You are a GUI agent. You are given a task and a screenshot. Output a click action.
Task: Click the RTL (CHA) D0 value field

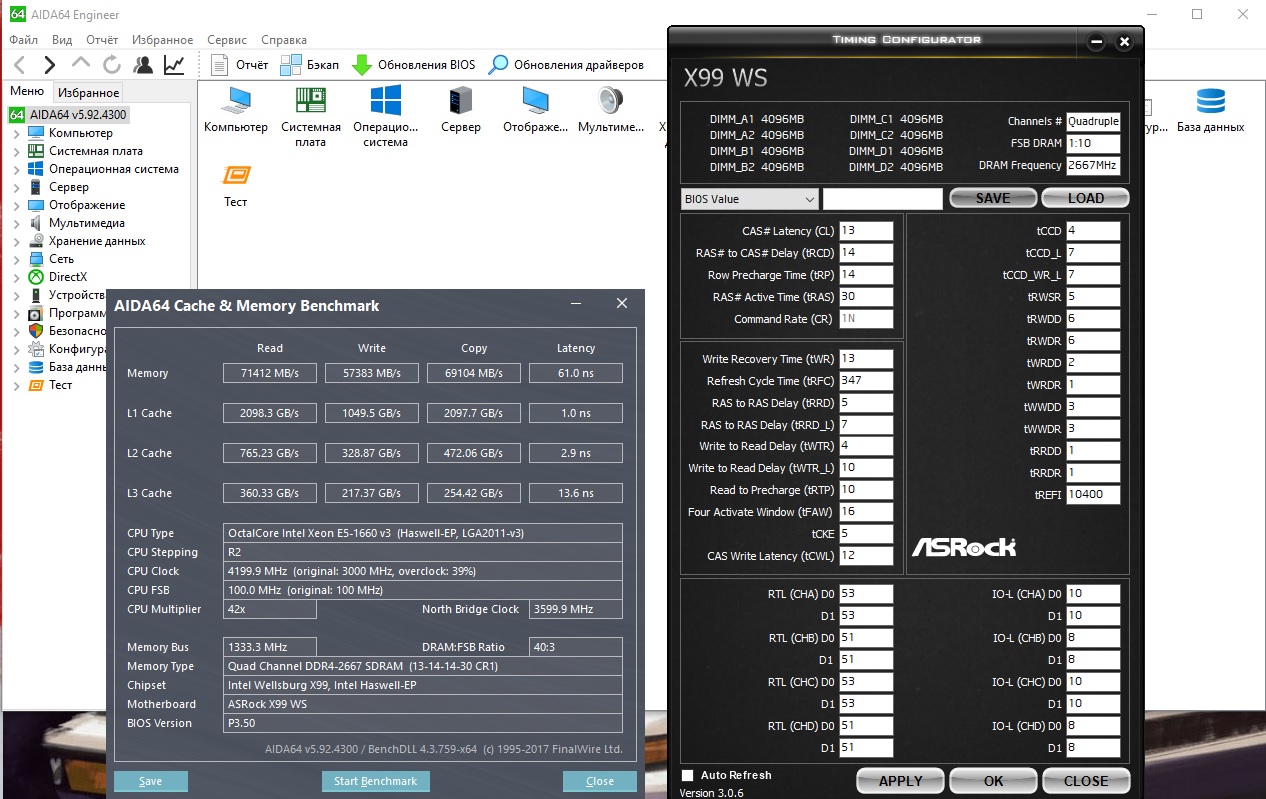click(x=866, y=594)
